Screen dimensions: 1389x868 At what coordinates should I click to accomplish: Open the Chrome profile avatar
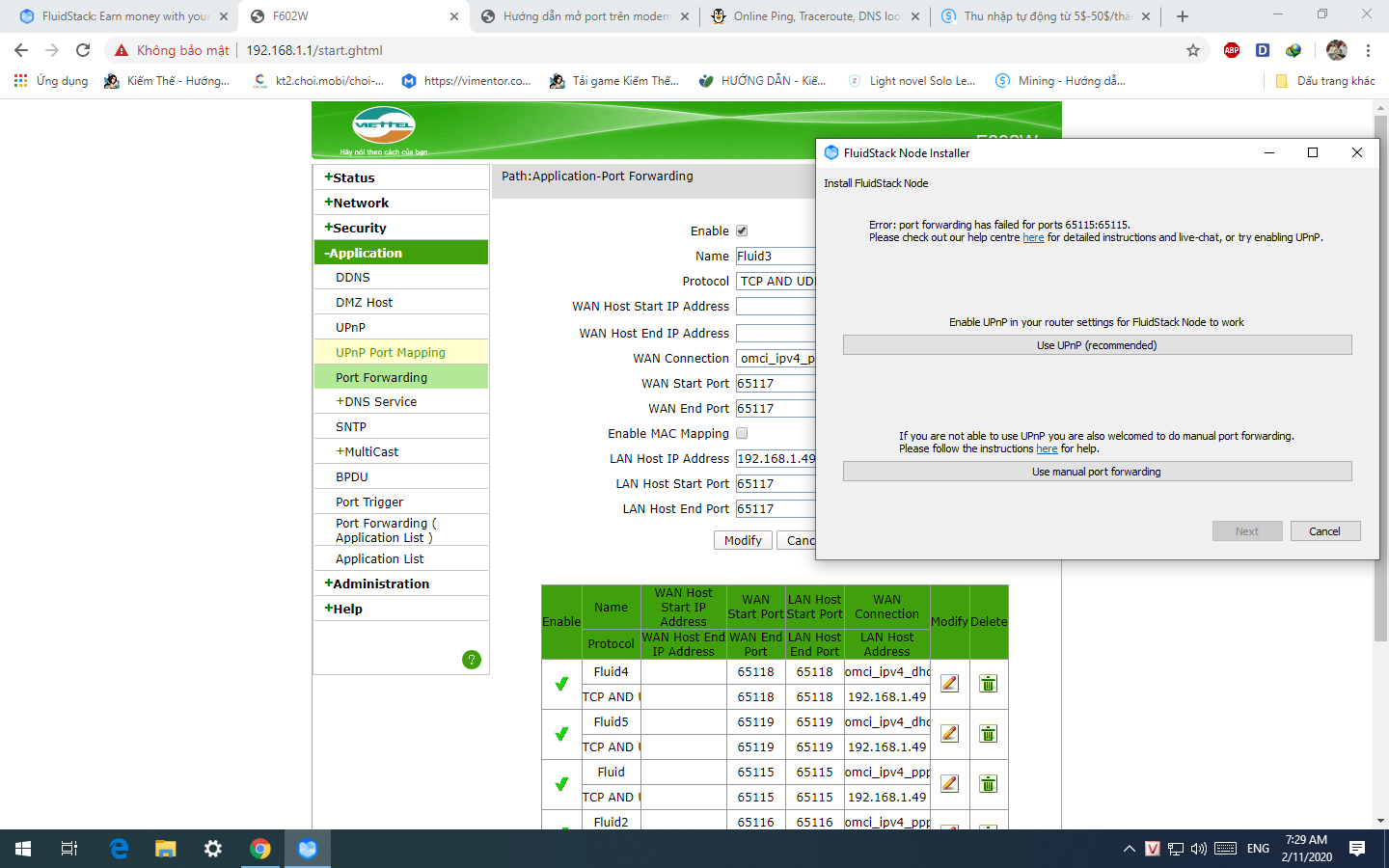(x=1337, y=50)
